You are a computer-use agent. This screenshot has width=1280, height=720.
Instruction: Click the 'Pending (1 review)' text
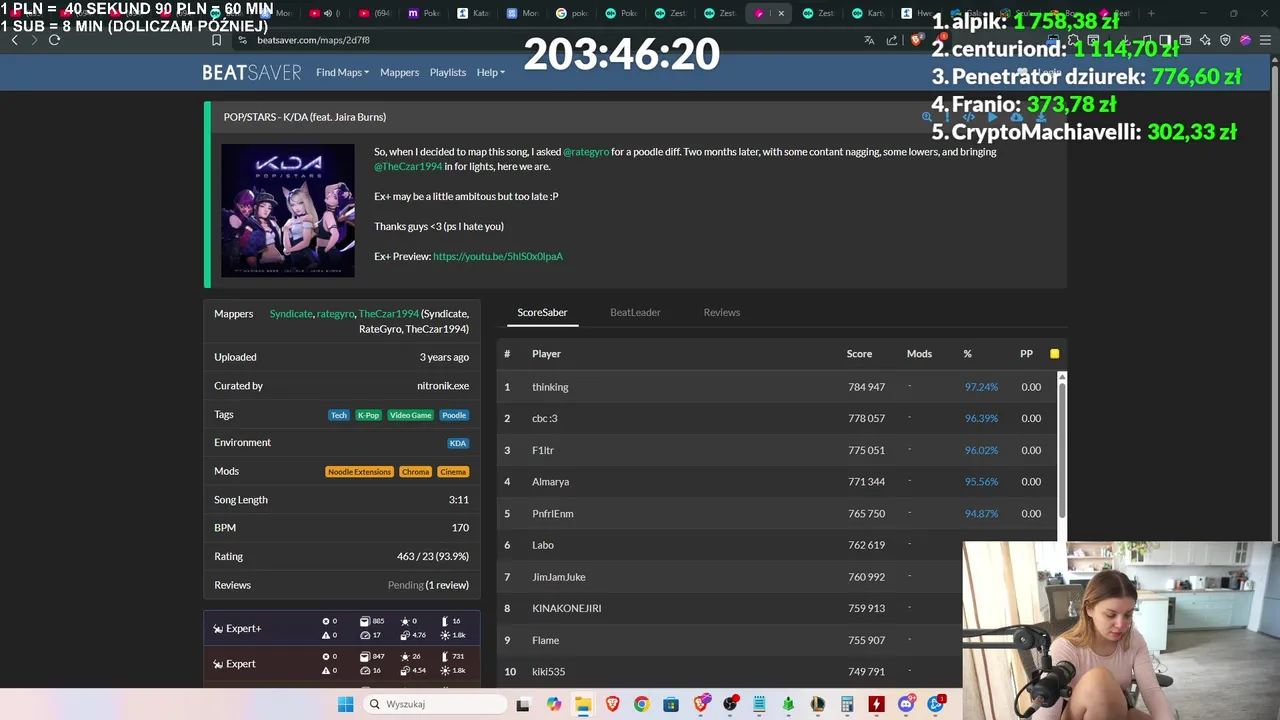coord(428,585)
